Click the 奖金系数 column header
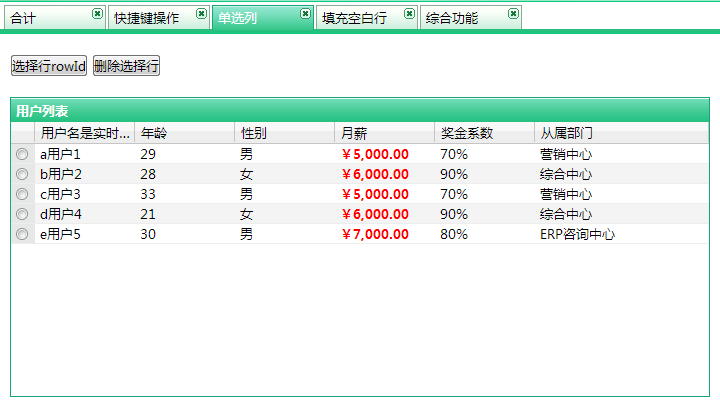Image resolution: width=720 pixels, height=403 pixels. click(485, 133)
